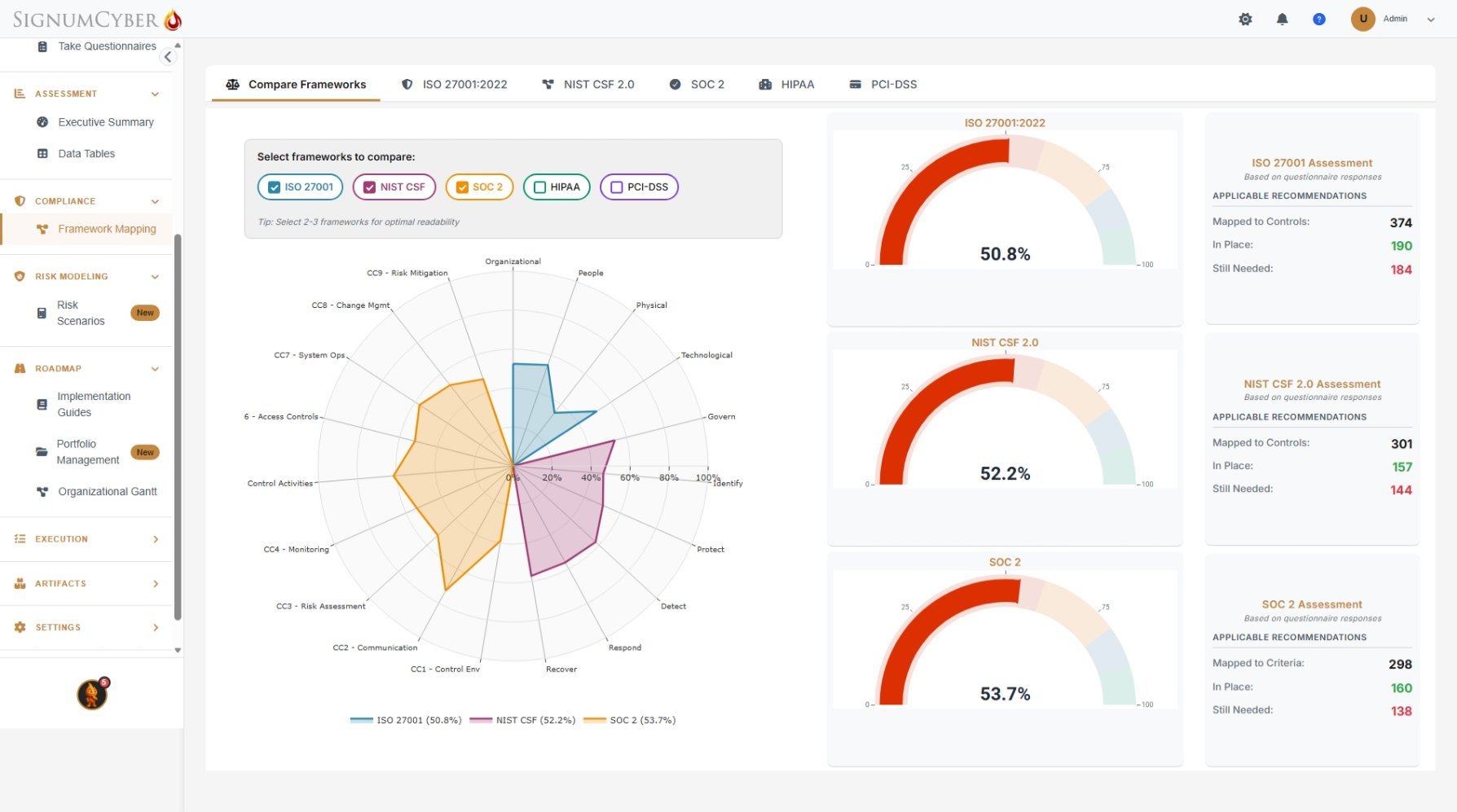The width and height of the screenshot is (1457, 812).
Task: Go to Risk Scenarios page
Action: click(81, 313)
